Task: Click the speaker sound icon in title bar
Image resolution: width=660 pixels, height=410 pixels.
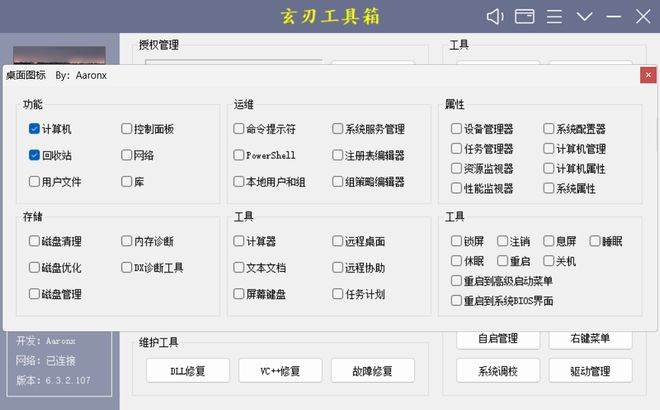Action: point(495,17)
